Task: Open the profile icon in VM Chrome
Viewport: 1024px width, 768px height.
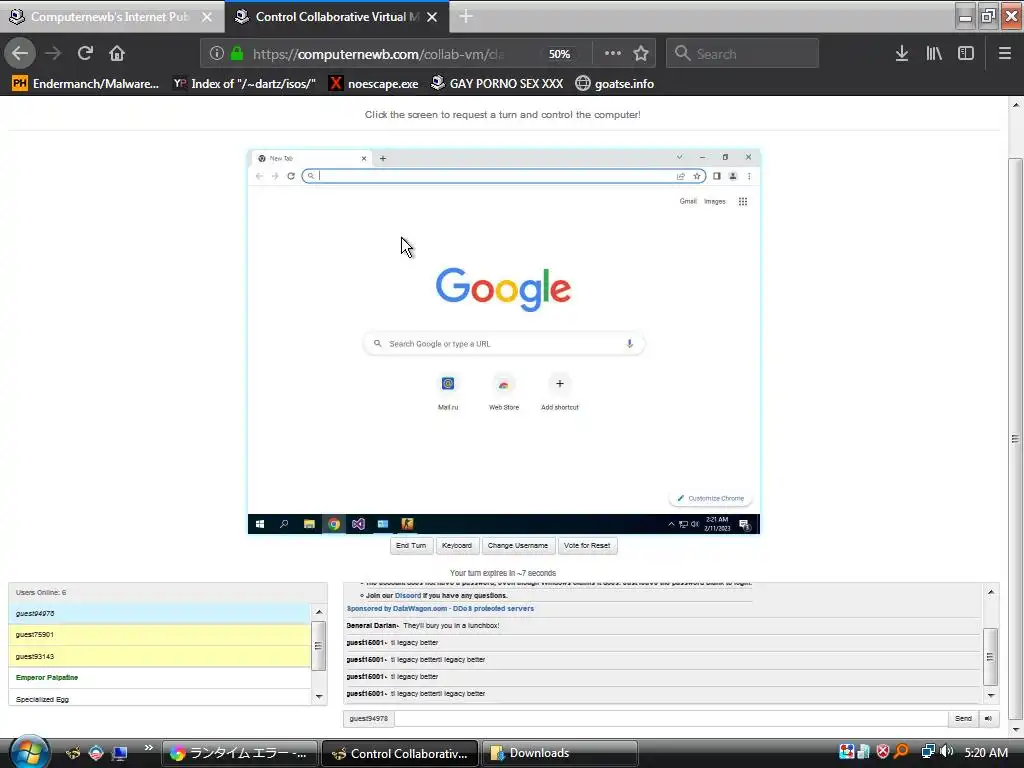Action: (733, 176)
